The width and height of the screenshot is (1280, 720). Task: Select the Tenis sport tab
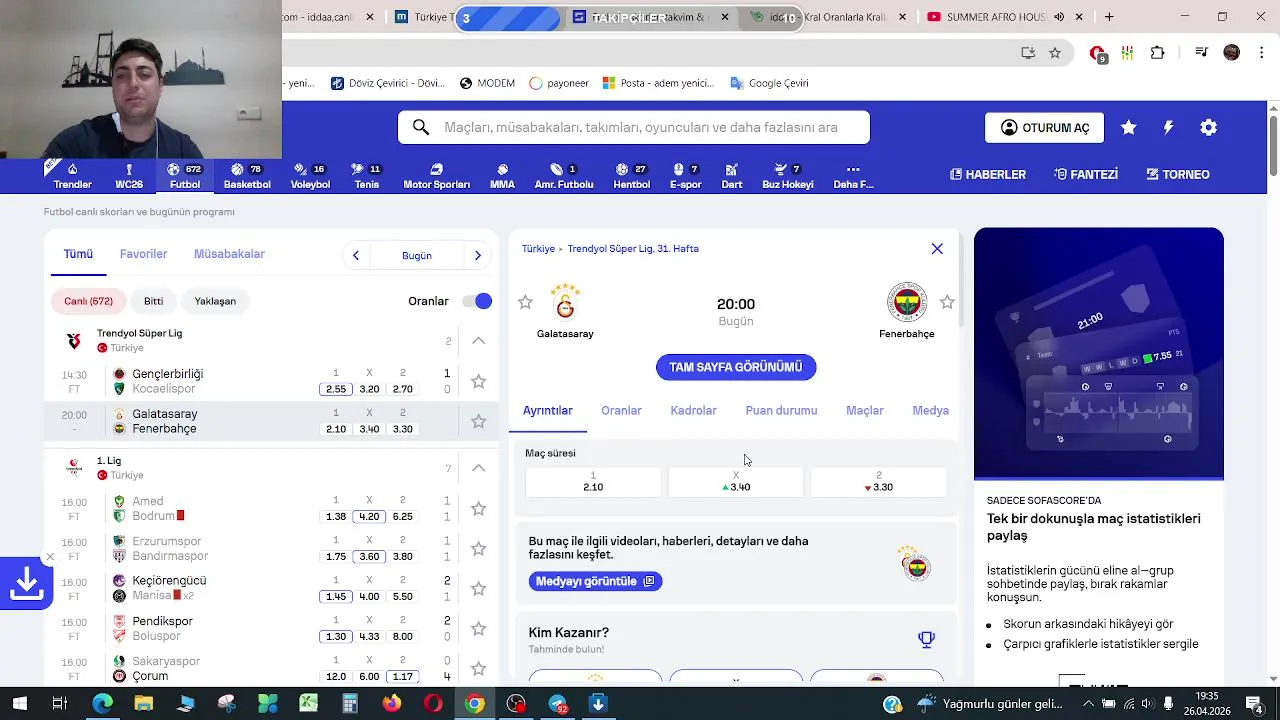(367, 176)
